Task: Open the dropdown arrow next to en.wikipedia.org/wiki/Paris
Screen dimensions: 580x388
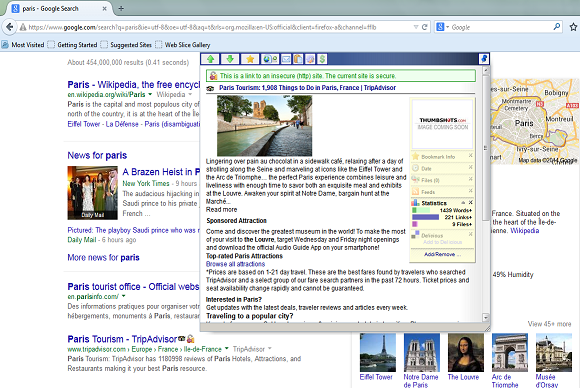Action: 150,94
